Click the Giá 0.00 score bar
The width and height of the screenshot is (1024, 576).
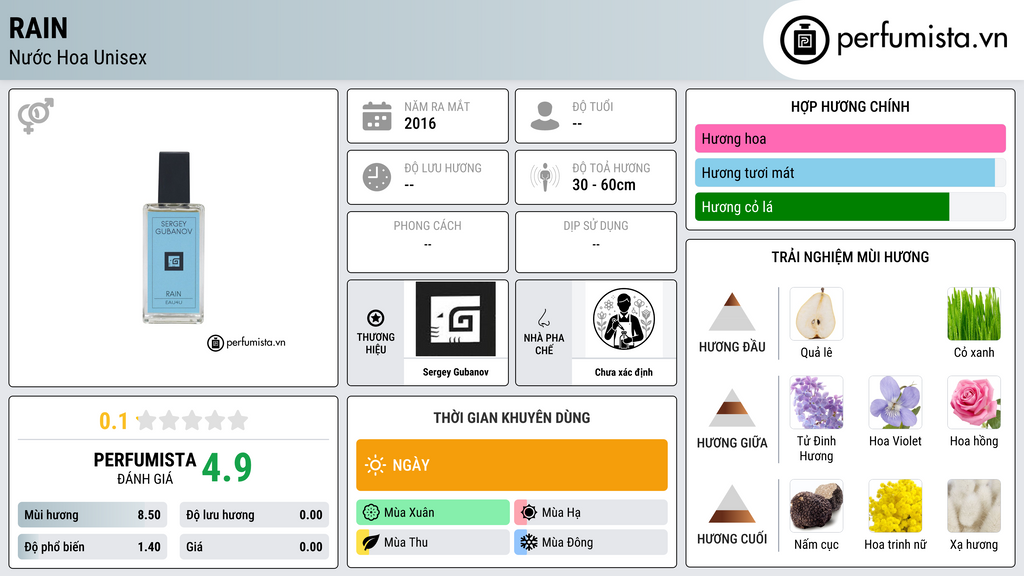tap(254, 547)
